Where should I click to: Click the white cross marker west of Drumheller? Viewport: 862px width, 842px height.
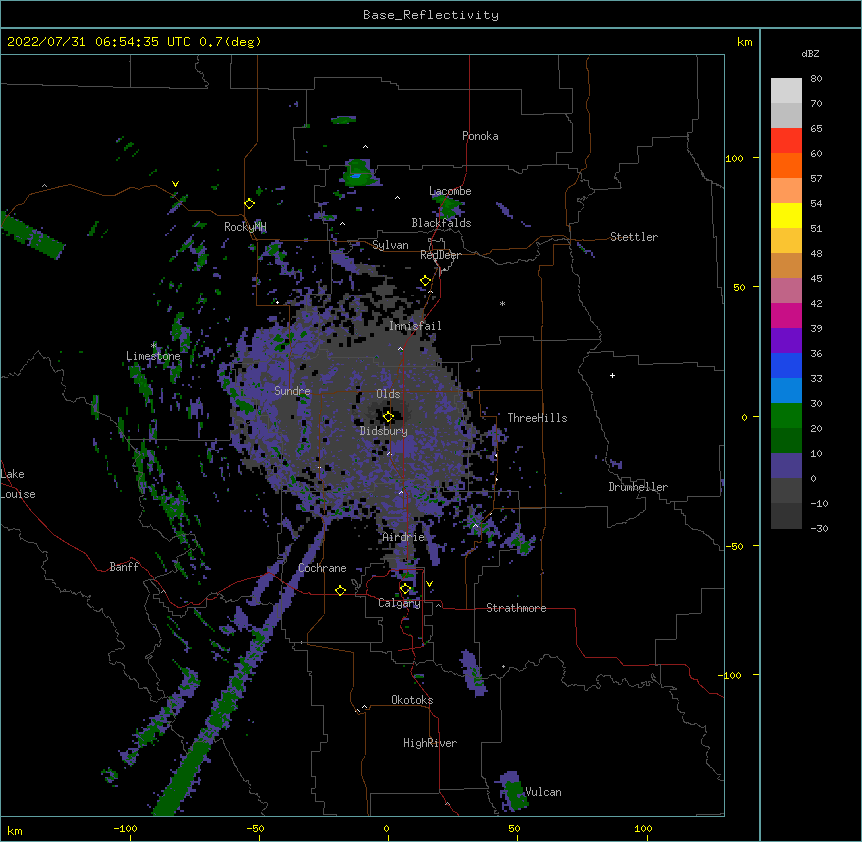pyautogui.click(x=612, y=375)
